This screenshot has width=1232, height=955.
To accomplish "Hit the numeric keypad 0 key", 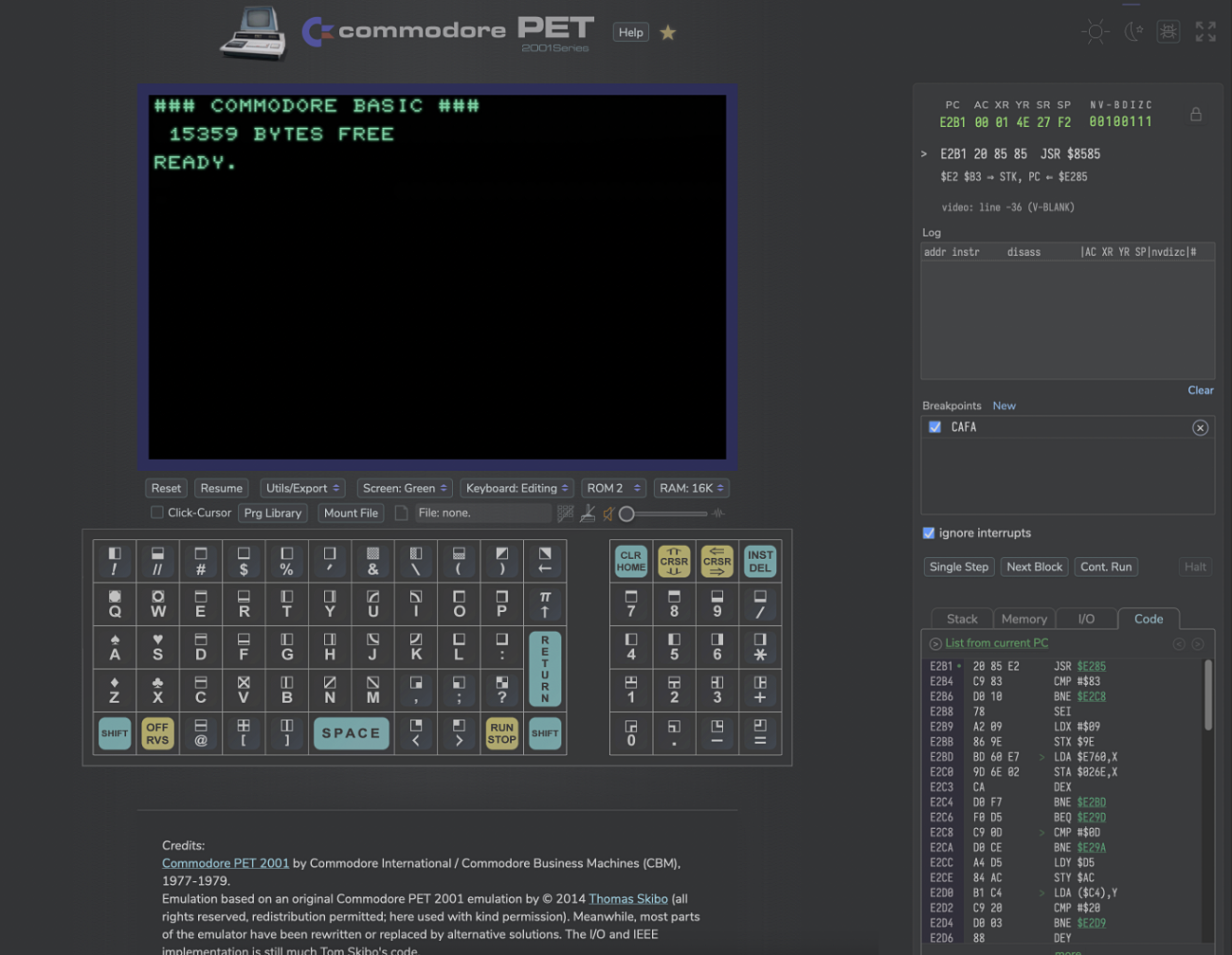I will click(x=631, y=732).
